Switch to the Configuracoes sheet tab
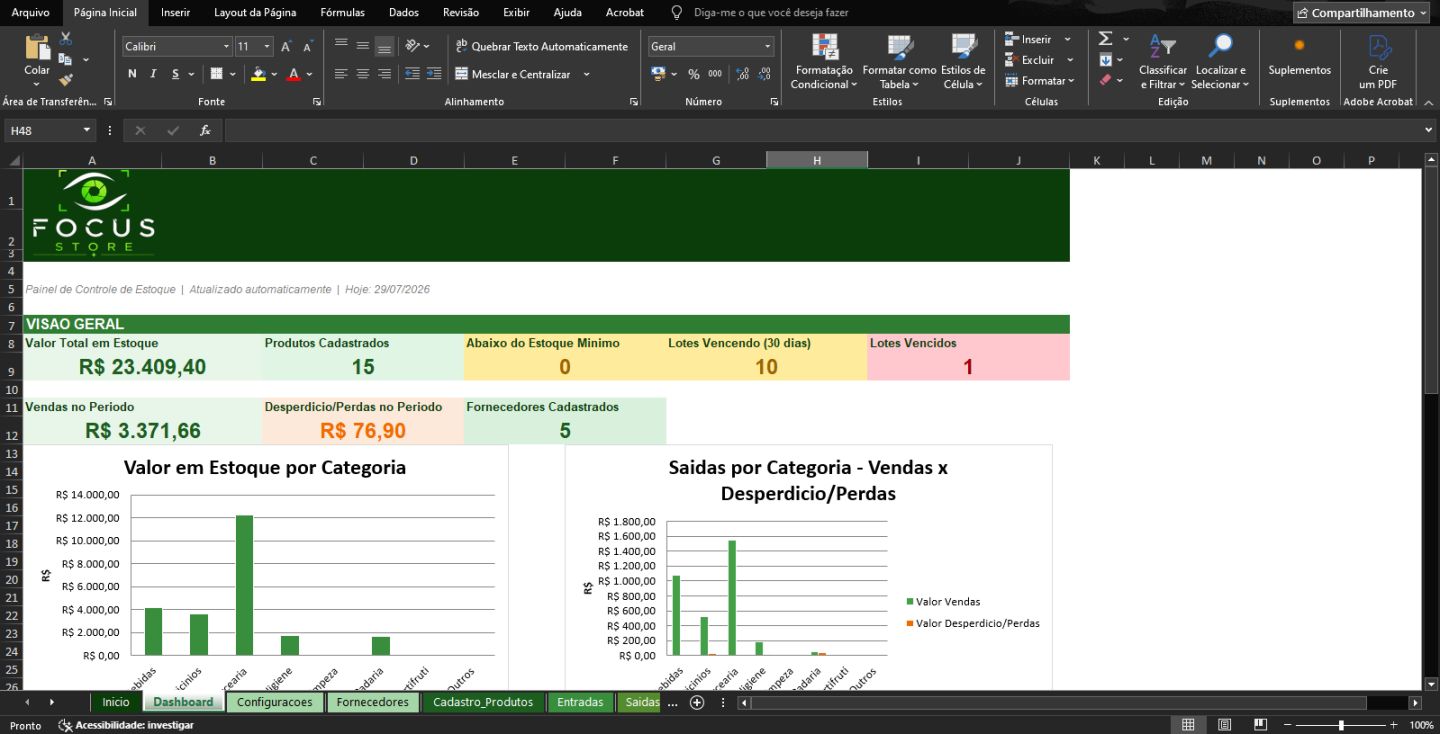The image size is (1440, 734). (x=274, y=702)
